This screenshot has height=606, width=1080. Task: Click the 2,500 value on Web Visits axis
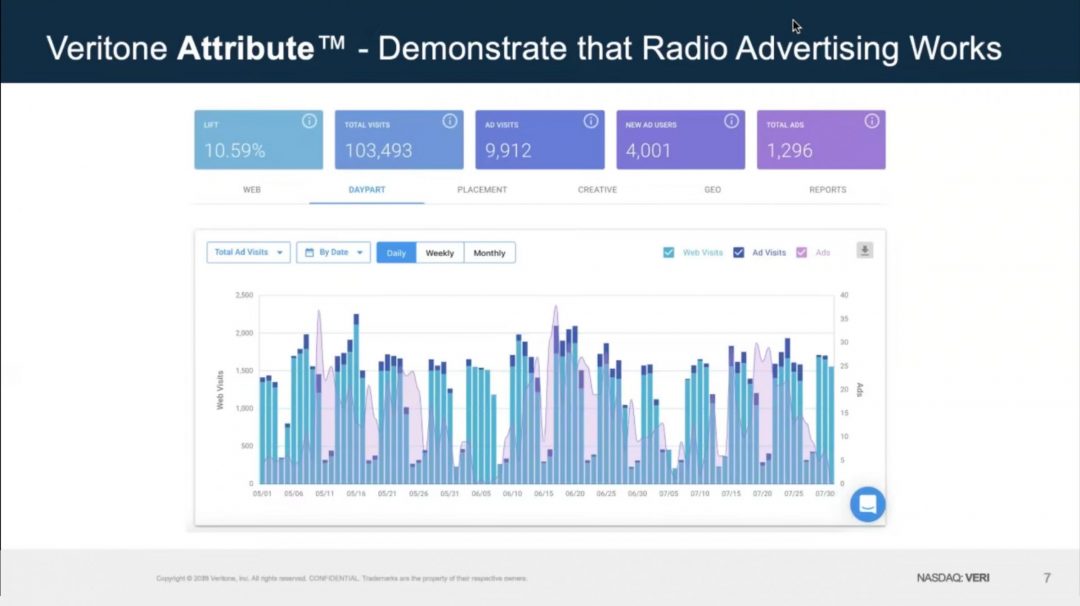[245, 295]
